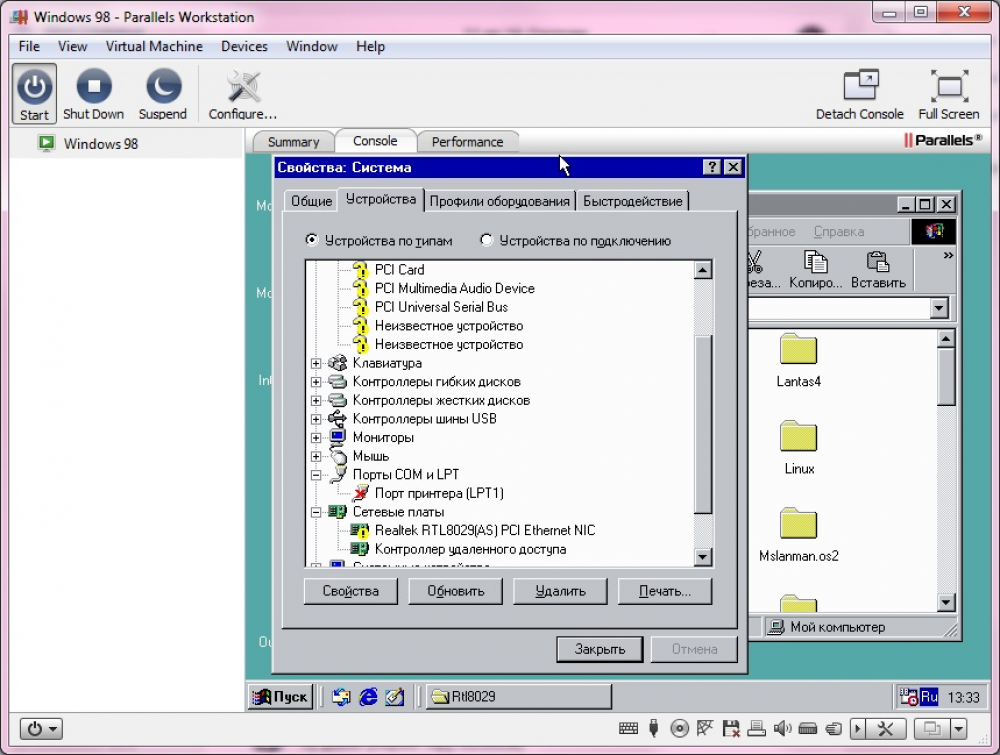Select Устройства по подключению radio button
The height and width of the screenshot is (755, 1000).
coord(486,240)
